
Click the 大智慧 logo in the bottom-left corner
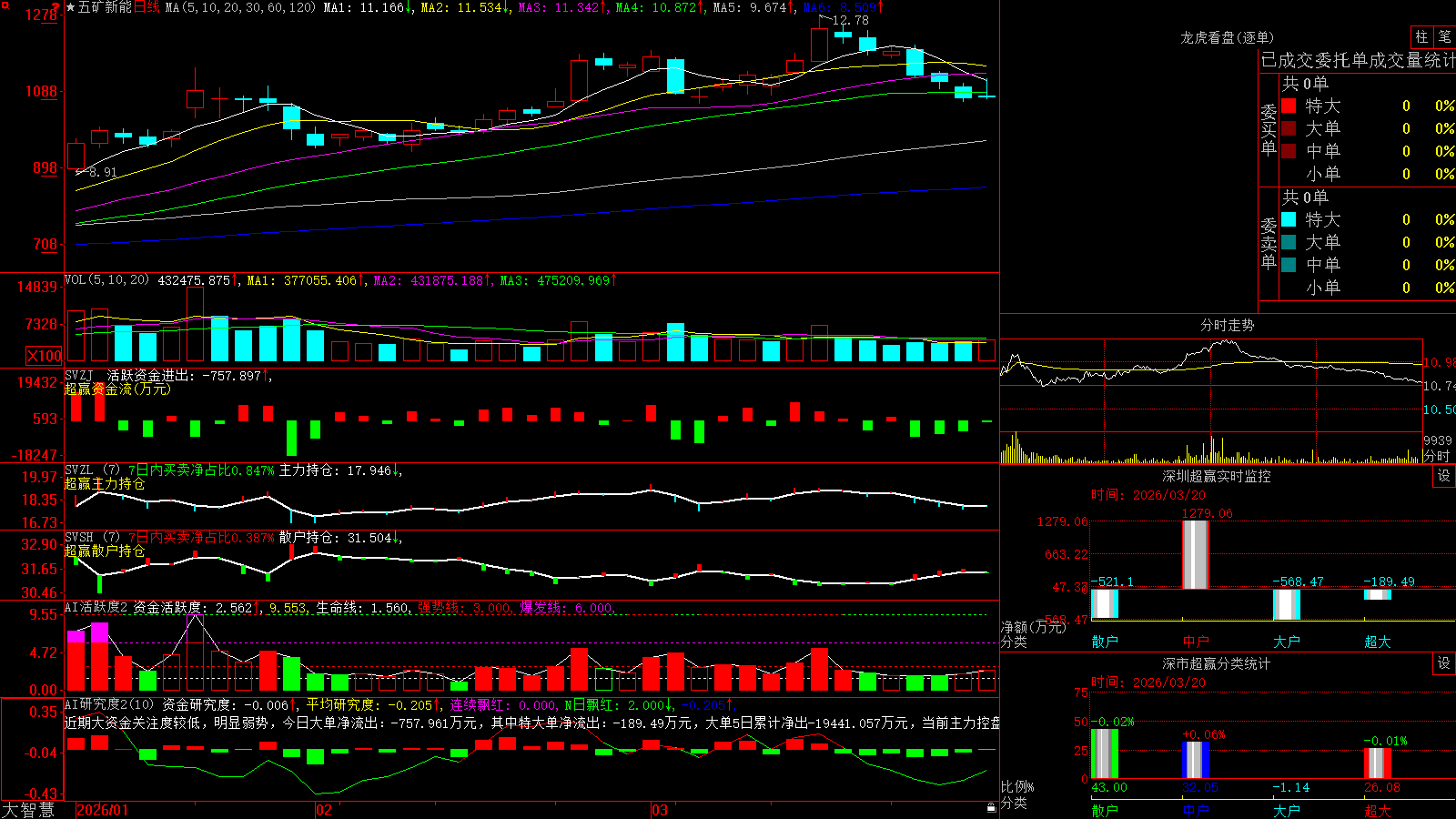coord(28,810)
